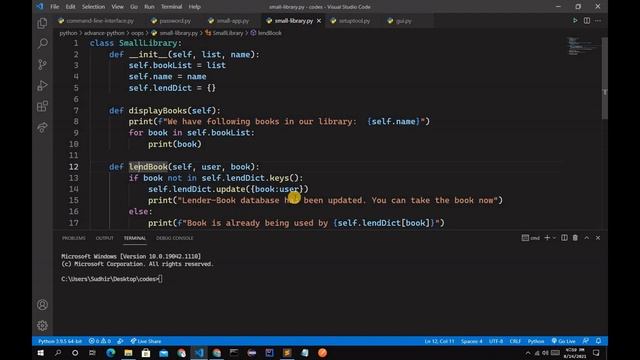
Task: Open the Source Control view
Action: point(42,64)
